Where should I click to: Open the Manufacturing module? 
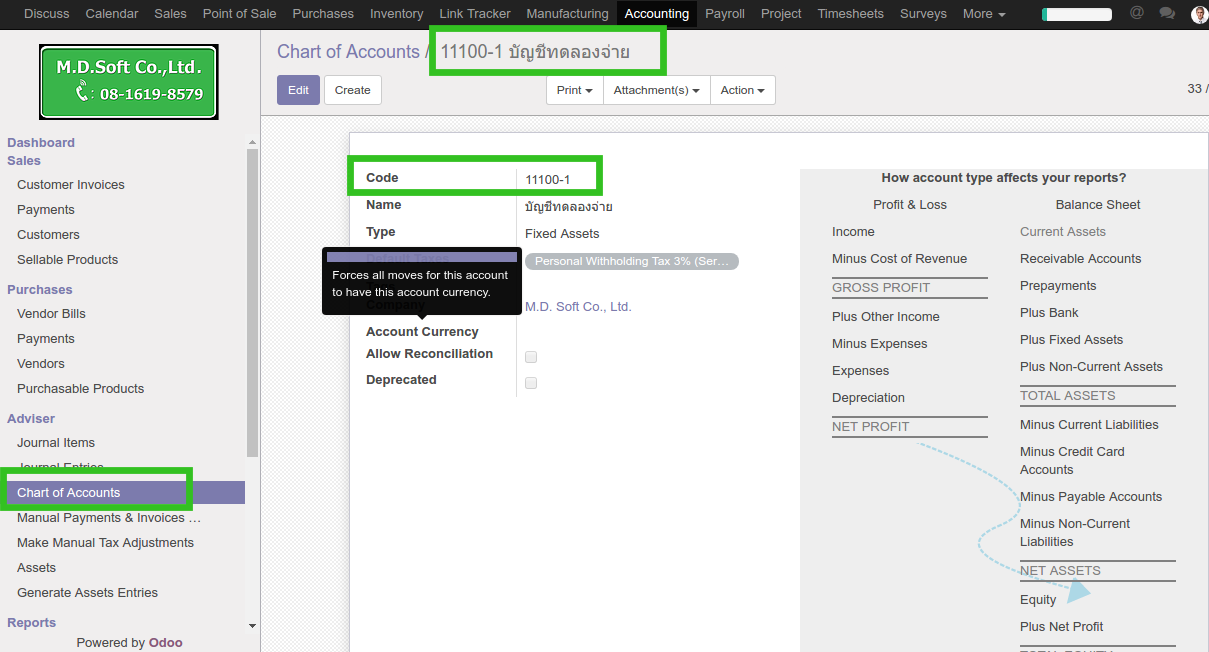click(567, 14)
